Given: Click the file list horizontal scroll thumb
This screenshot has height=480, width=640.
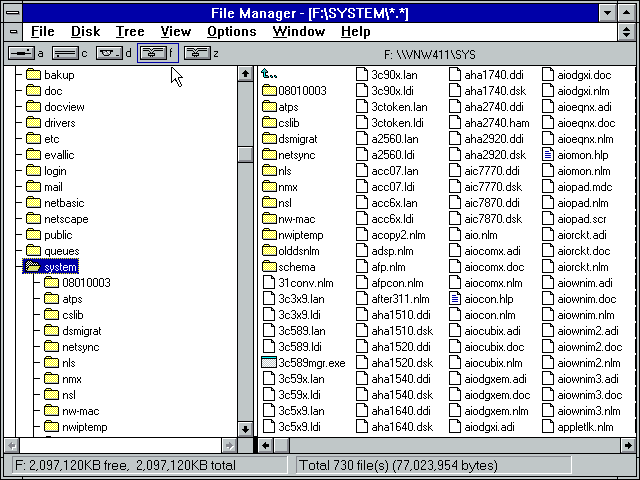Looking at the screenshot, I should pos(281,445).
